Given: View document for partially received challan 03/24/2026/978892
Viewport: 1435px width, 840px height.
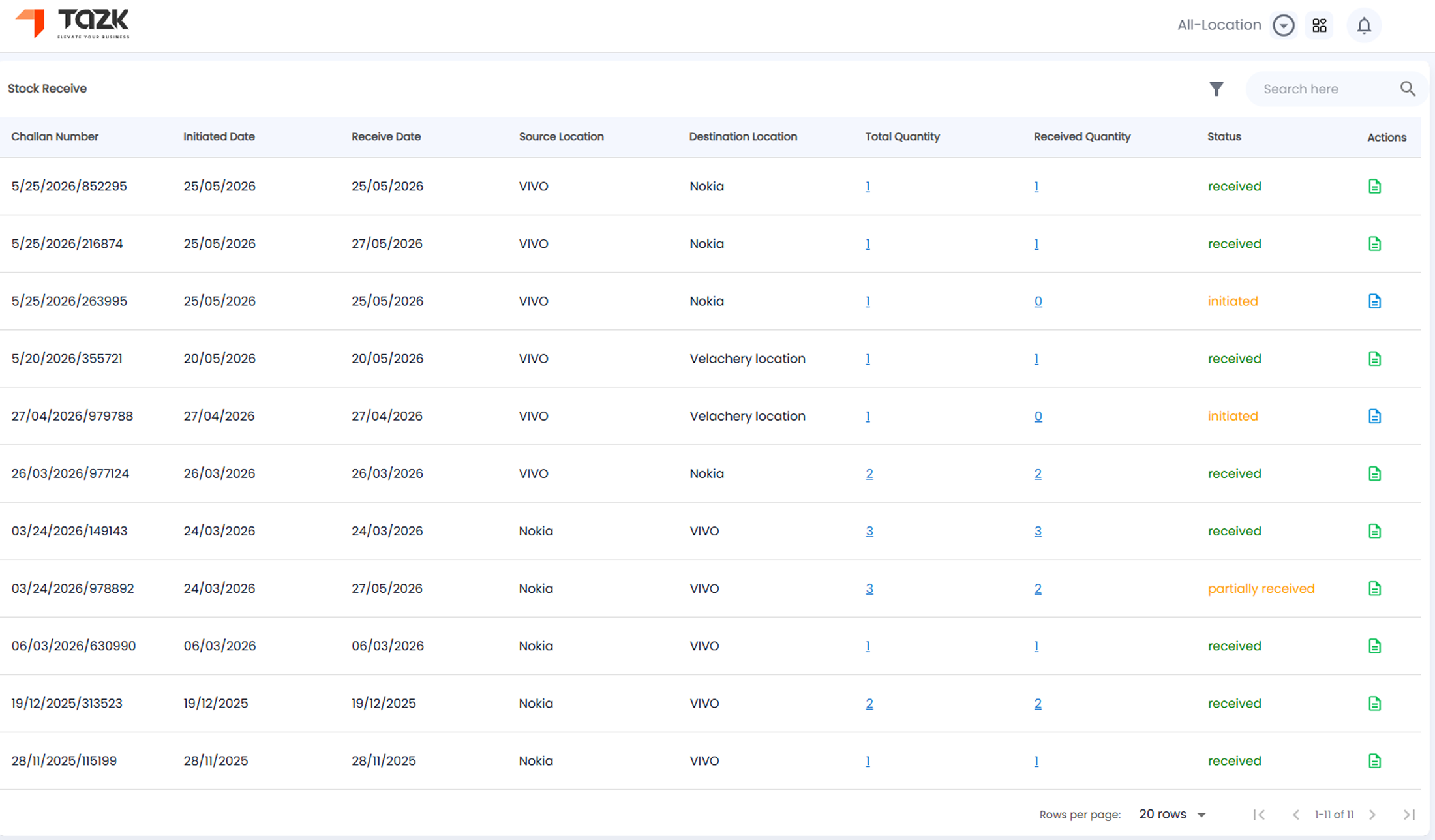Looking at the screenshot, I should (1374, 588).
